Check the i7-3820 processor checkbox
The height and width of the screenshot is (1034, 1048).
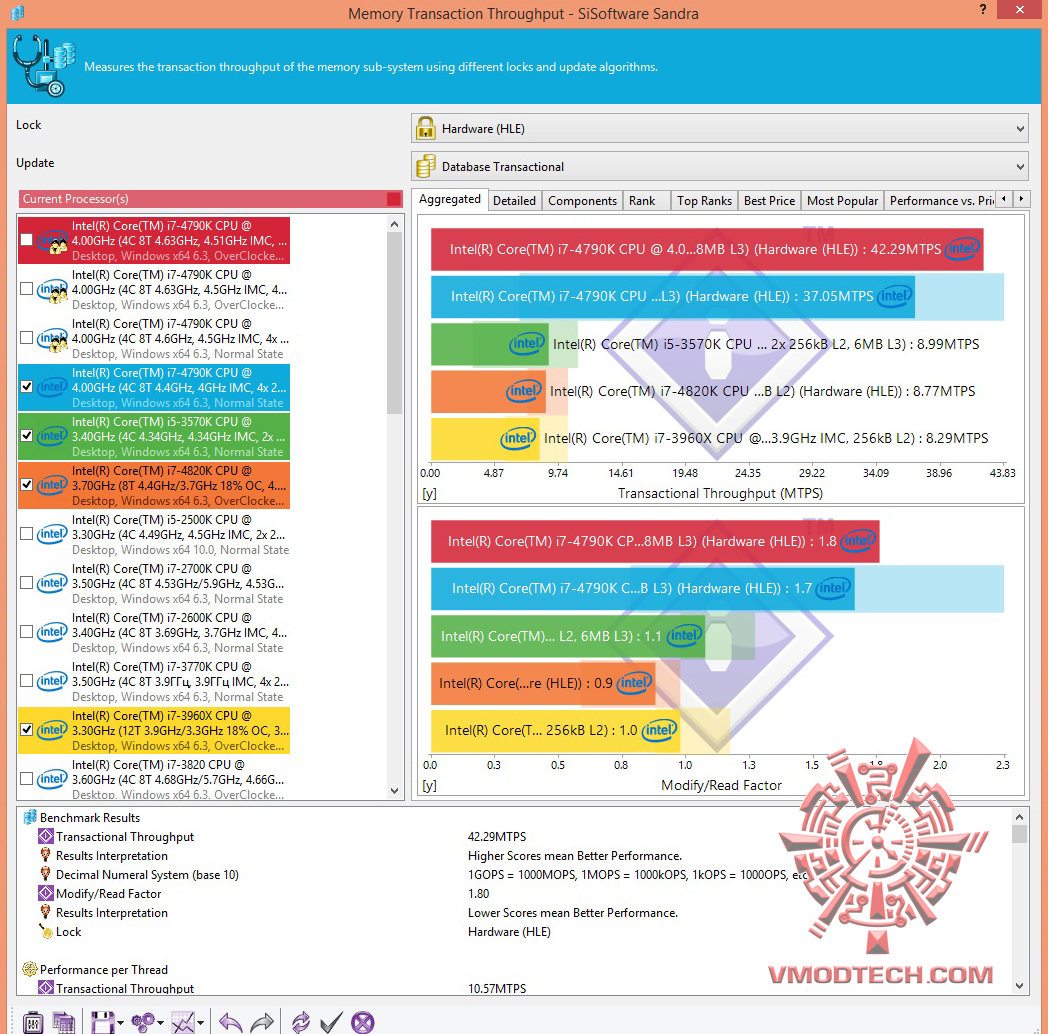coord(26,779)
